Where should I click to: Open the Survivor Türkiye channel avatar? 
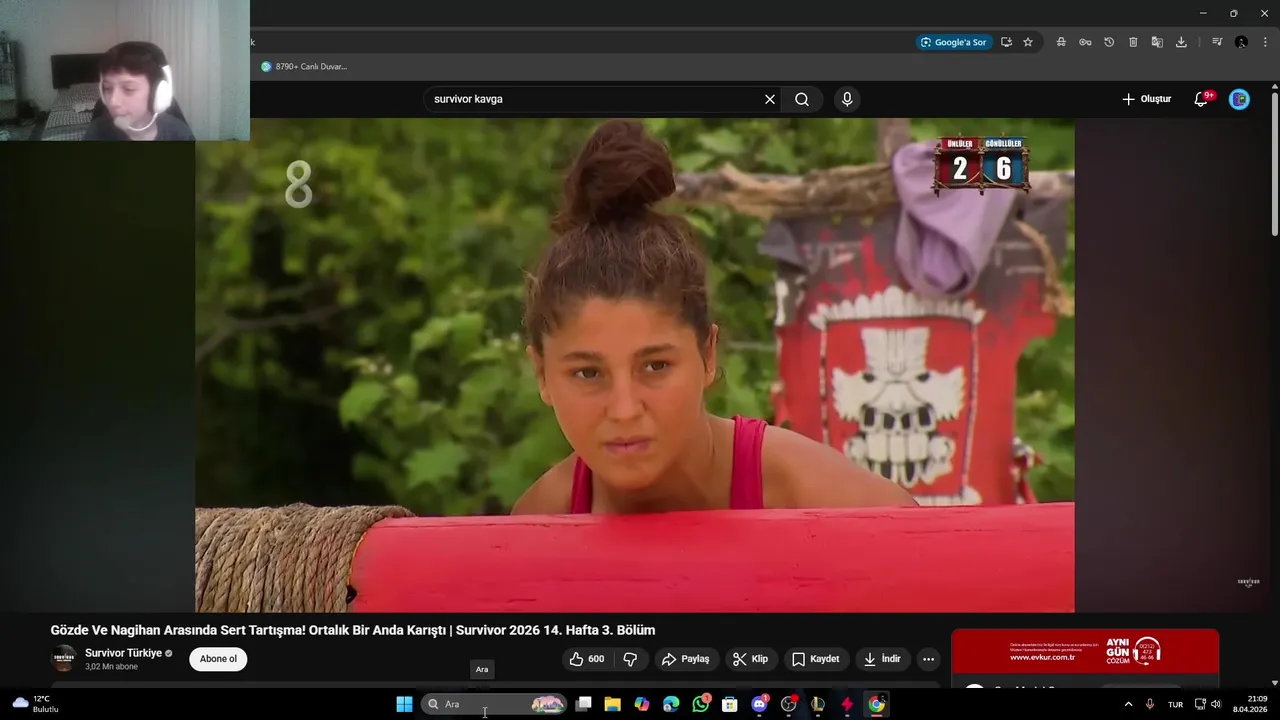click(x=64, y=658)
